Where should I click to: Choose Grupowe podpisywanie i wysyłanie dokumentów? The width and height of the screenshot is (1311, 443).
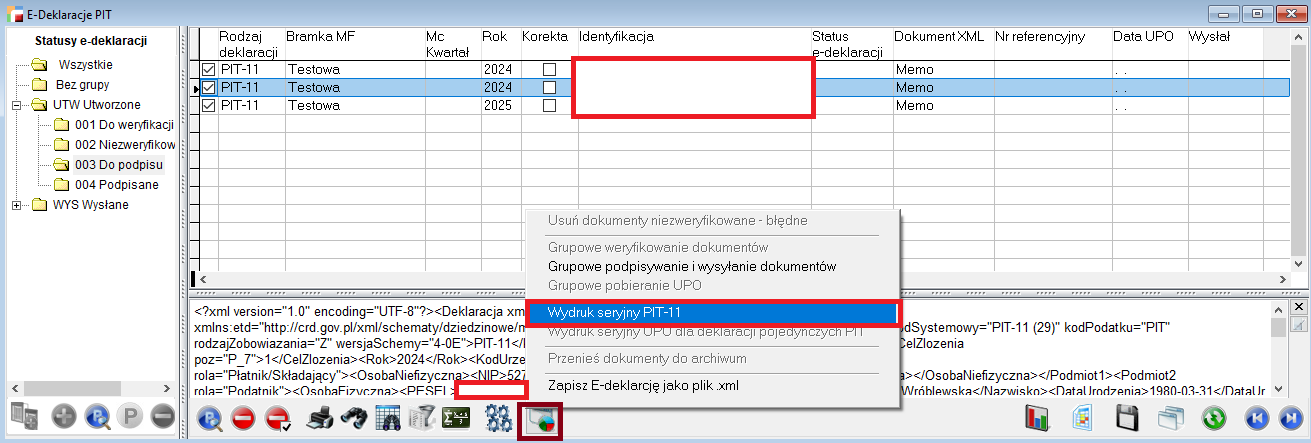691,266
